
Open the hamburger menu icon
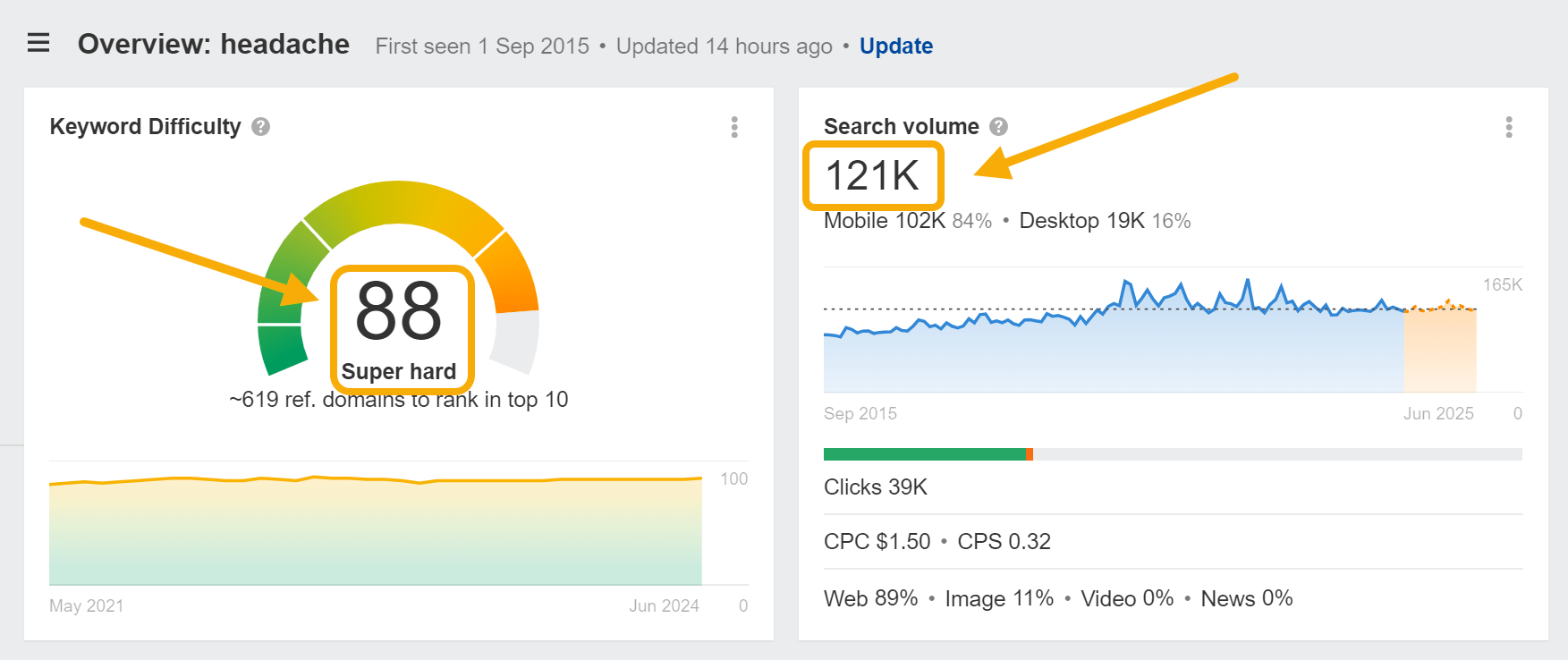pos(38,43)
